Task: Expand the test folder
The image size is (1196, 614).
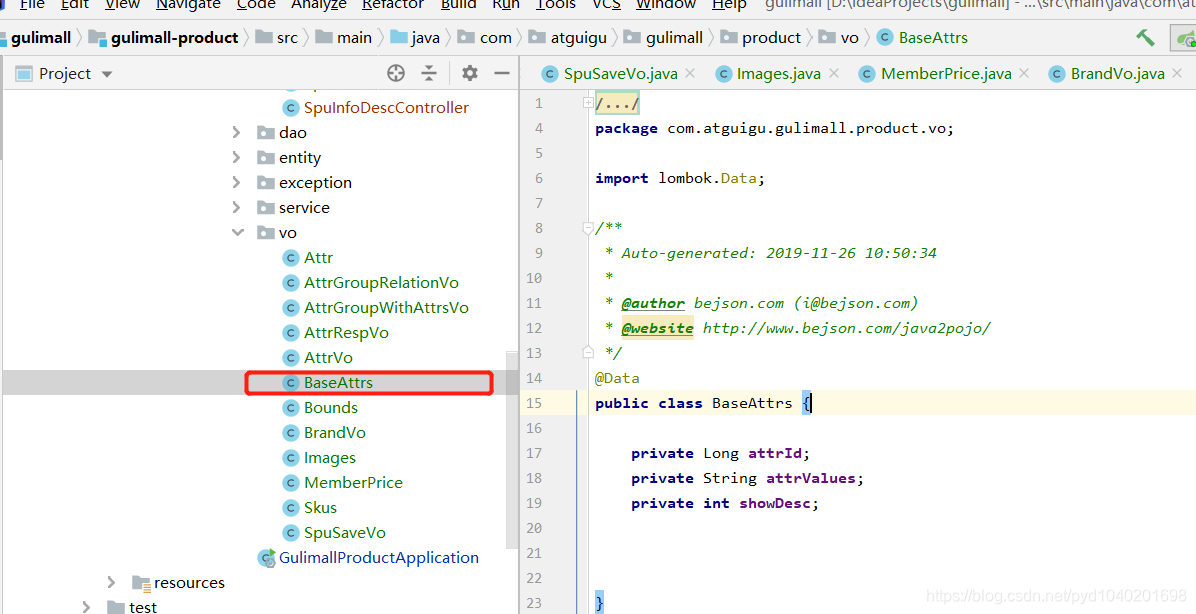Action: (x=86, y=607)
